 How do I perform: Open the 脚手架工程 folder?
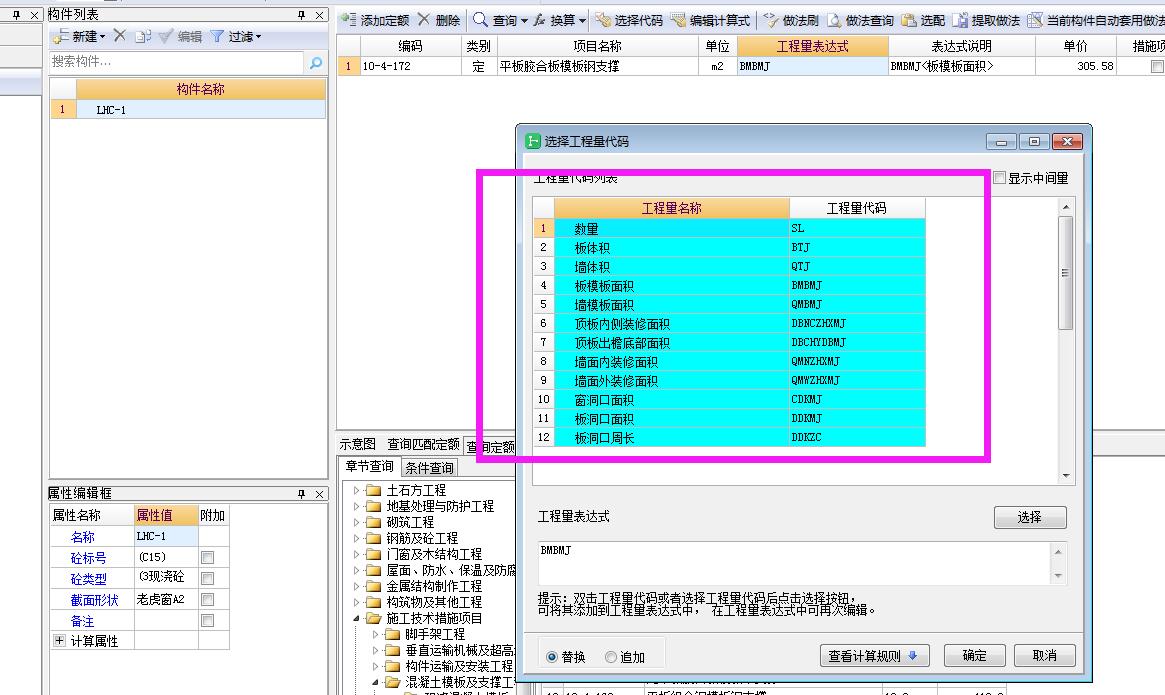(x=392, y=634)
